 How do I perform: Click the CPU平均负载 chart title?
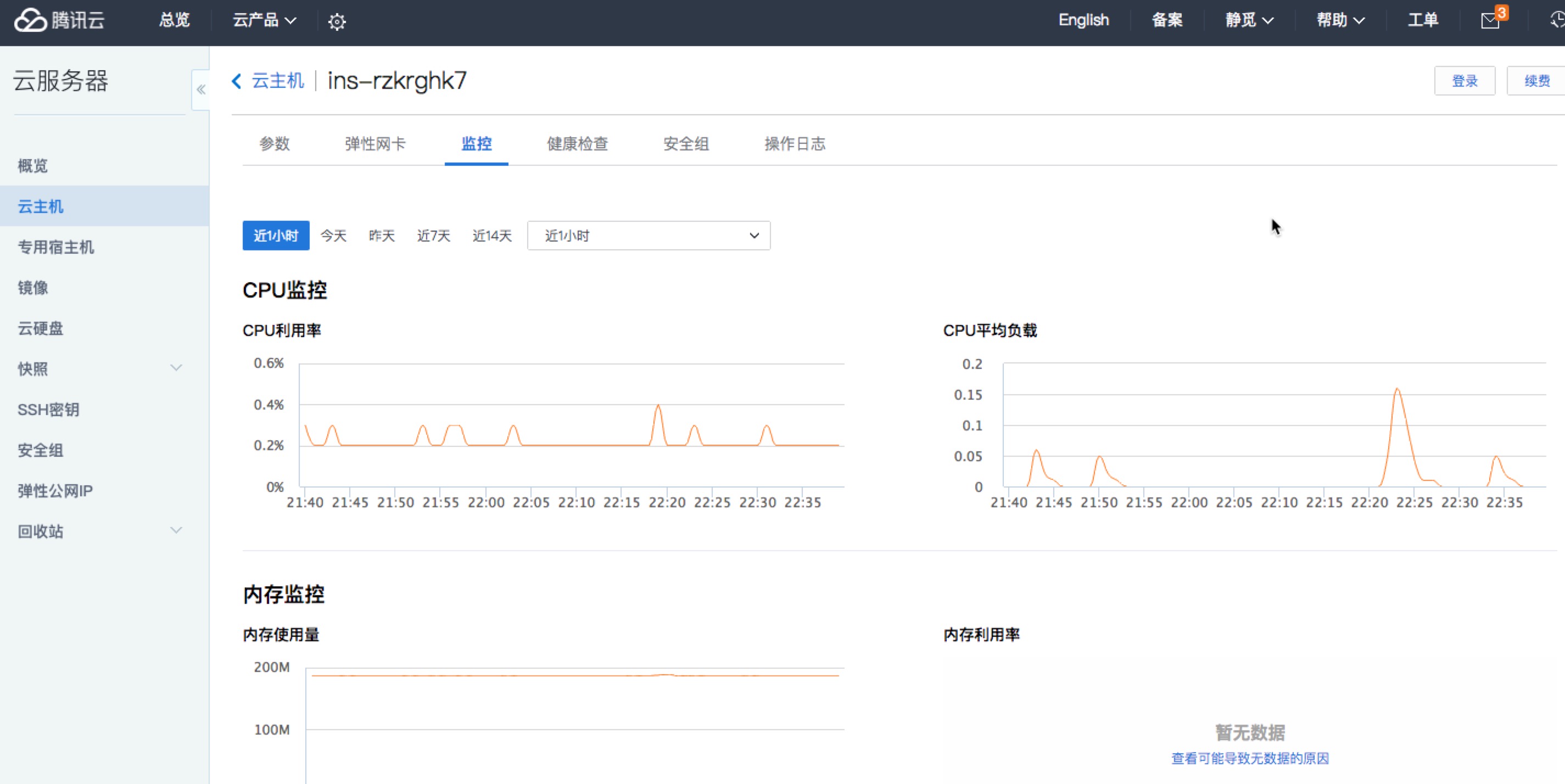[x=990, y=331]
